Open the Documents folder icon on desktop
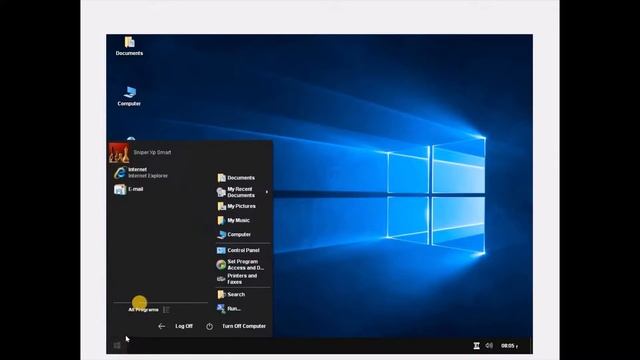 pyautogui.click(x=129, y=42)
